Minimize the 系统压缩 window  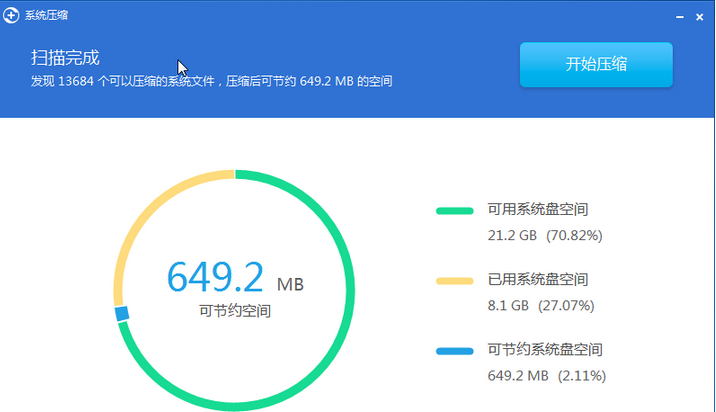[680, 17]
